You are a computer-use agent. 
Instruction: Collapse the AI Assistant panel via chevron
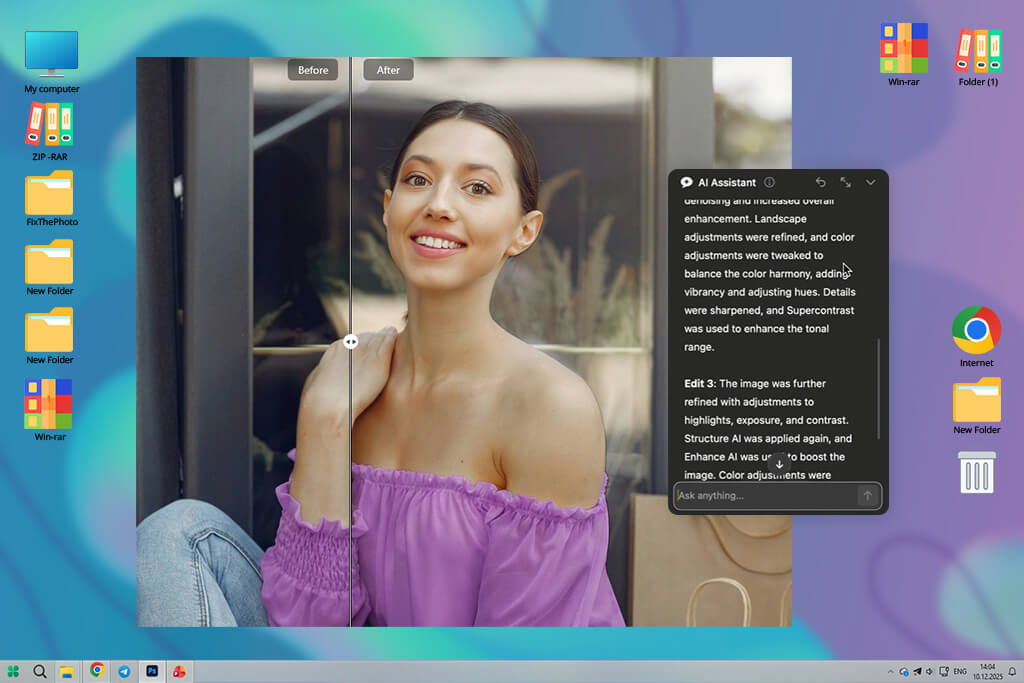click(871, 182)
